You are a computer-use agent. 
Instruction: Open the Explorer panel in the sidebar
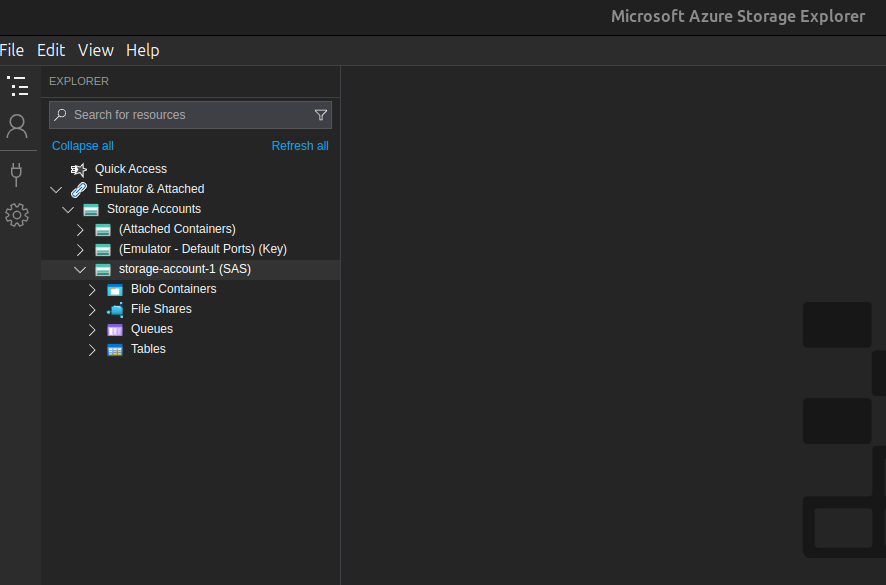[x=17, y=86]
